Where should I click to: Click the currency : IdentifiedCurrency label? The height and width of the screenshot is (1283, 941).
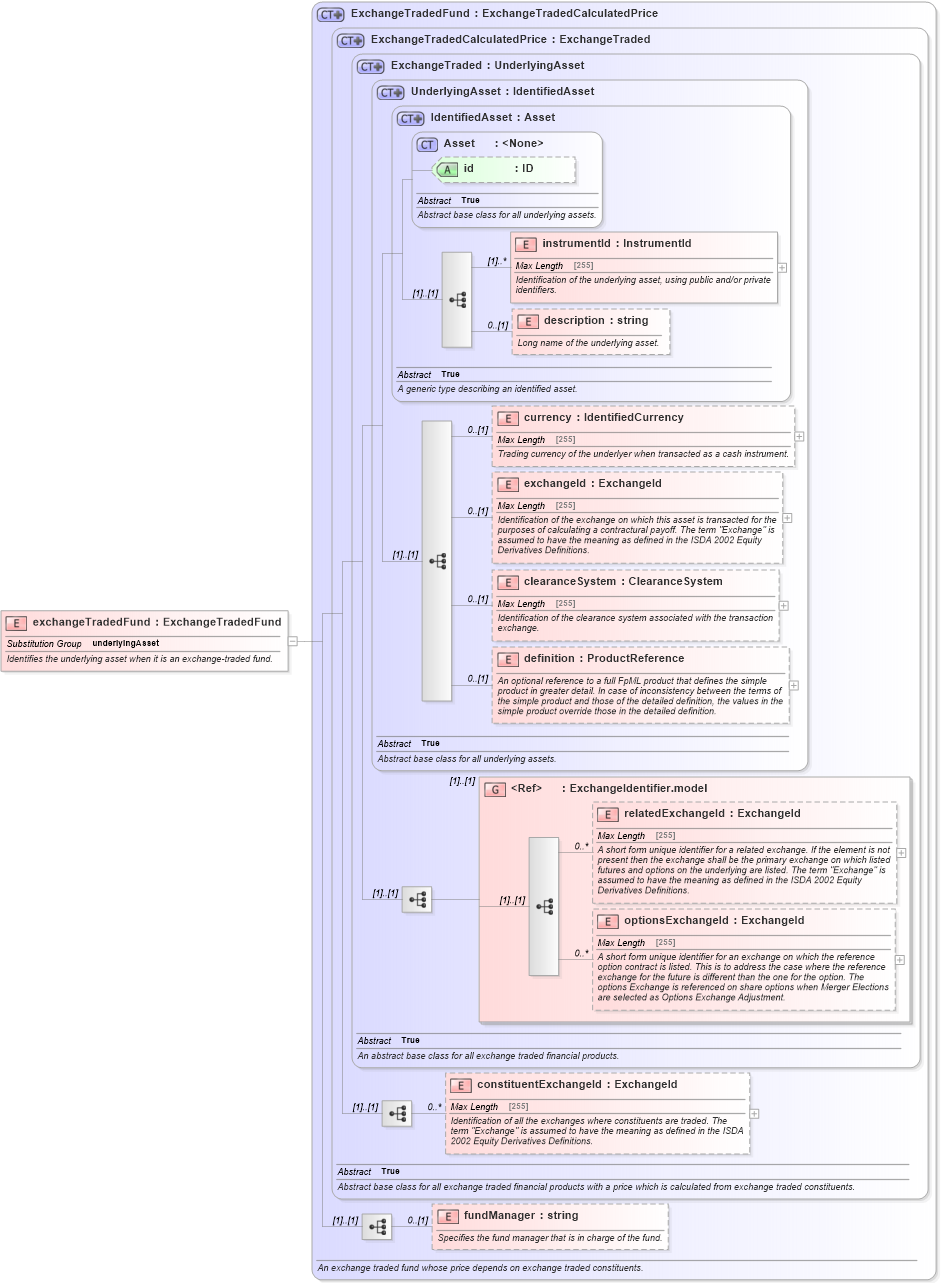coord(604,419)
